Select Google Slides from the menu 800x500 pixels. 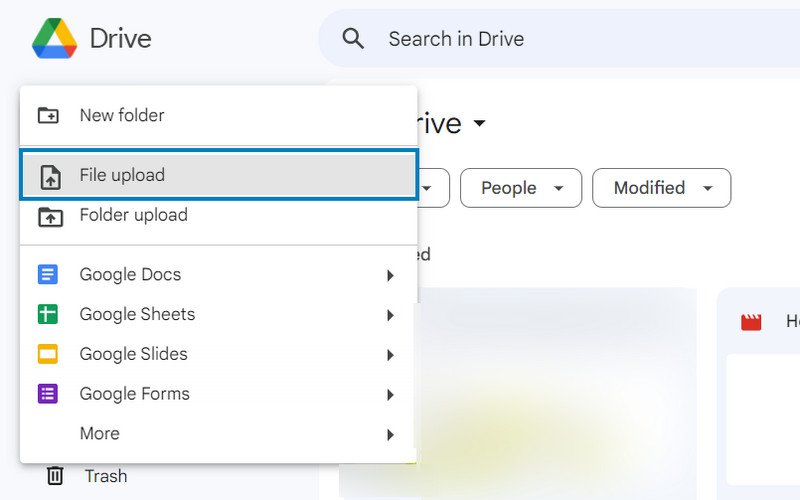click(218, 354)
